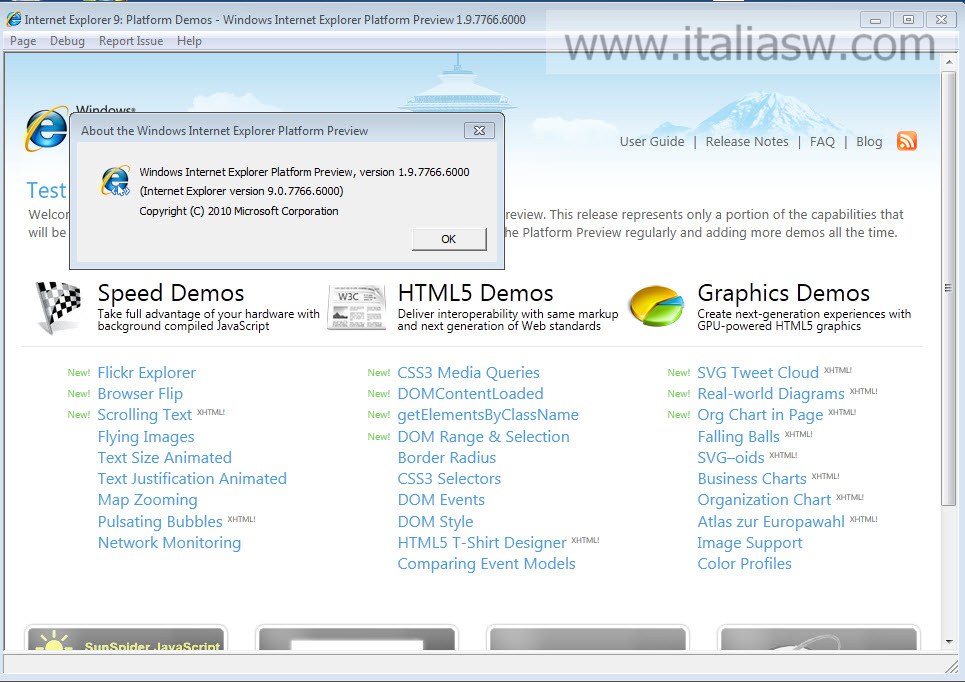
Task: Open the Business Charts demo
Action: (x=751, y=478)
